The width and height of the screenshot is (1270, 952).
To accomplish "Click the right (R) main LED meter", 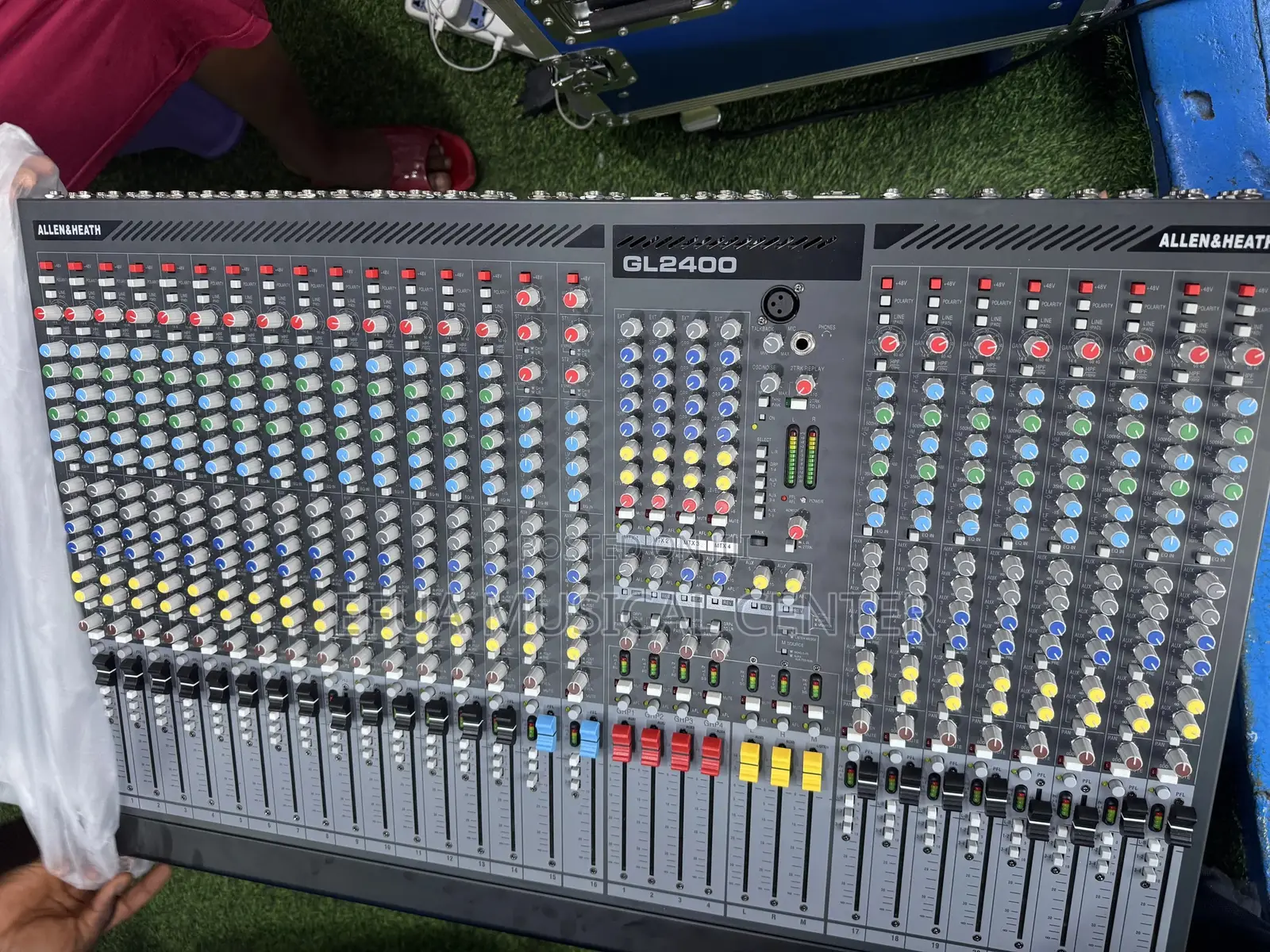I will click(x=812, y=456).
